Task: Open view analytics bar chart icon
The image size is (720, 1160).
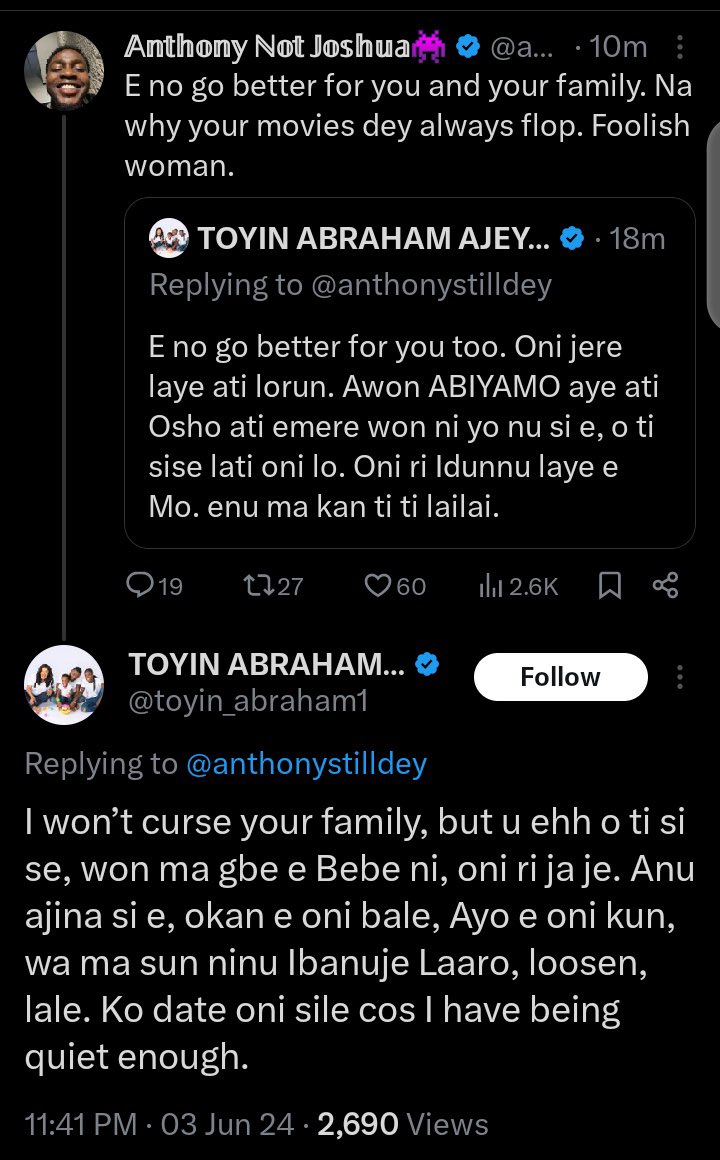Action: [491, 586]
